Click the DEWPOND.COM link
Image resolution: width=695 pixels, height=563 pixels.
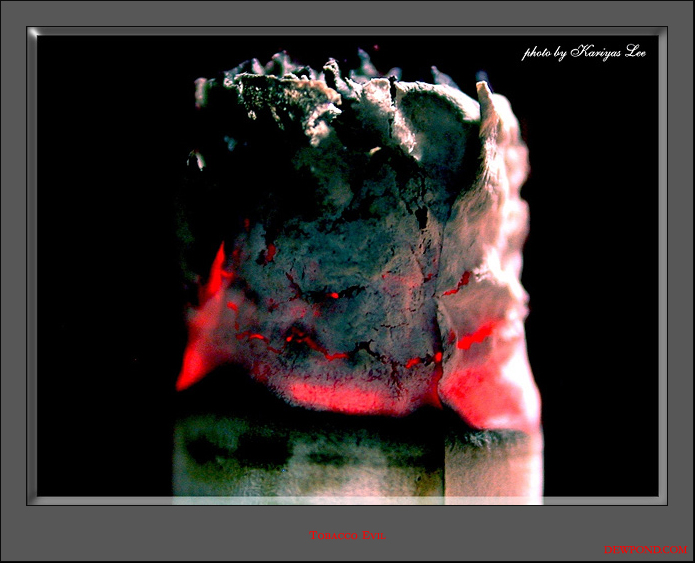[645, 550]
